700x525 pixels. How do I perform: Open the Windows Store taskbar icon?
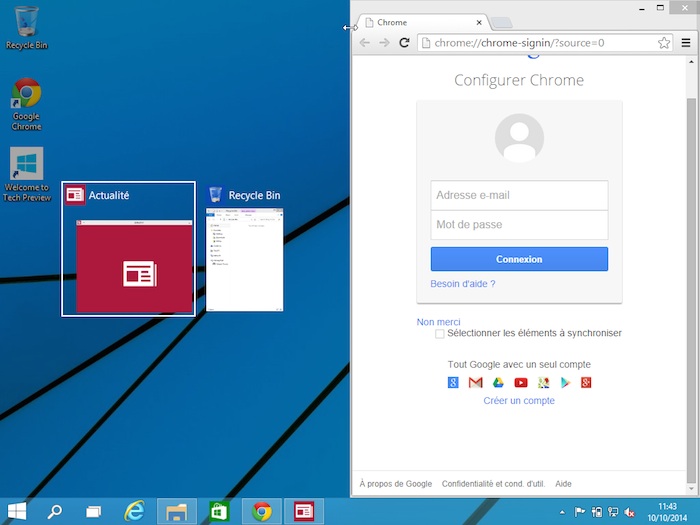tap(219, 511)
